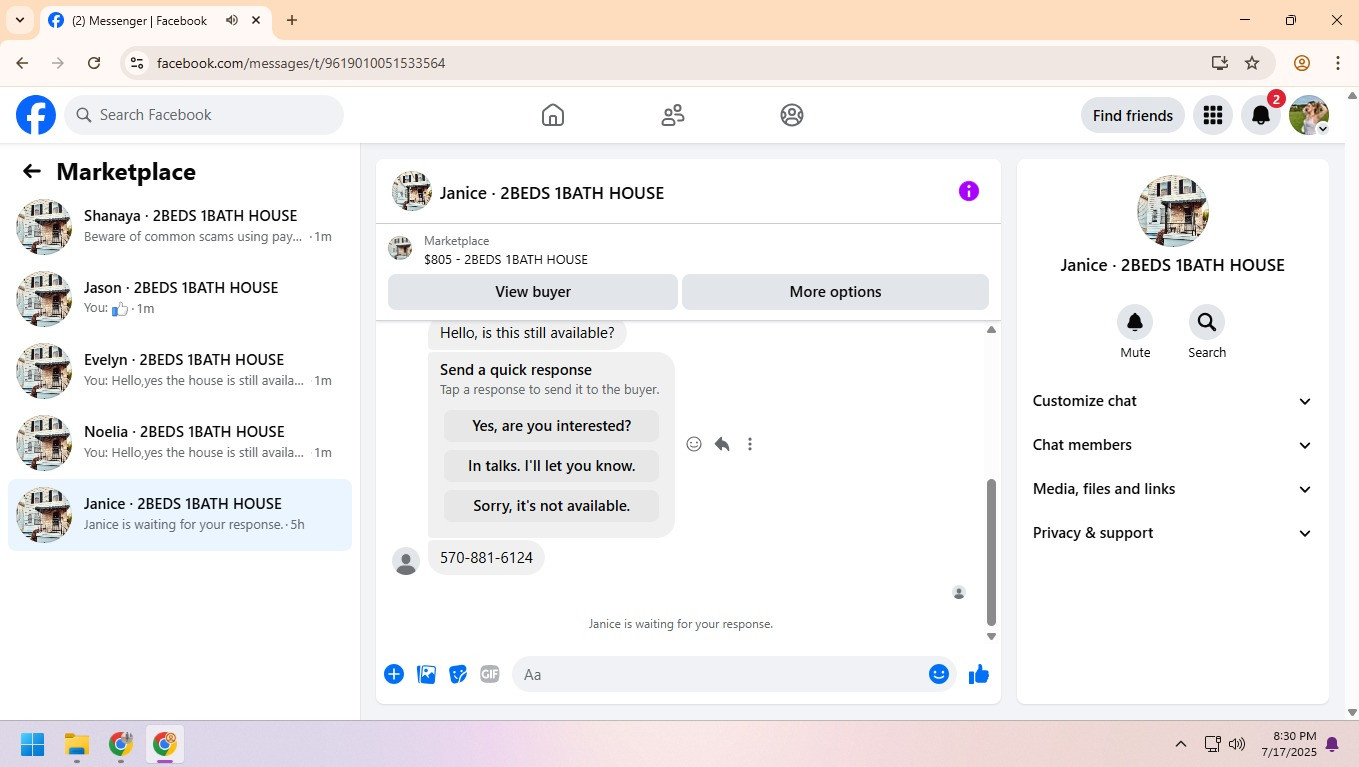This screenshot has height=767, width=1359.
Task: Open the Facebook apps menu grid
Action: [x=1213, y=115]
